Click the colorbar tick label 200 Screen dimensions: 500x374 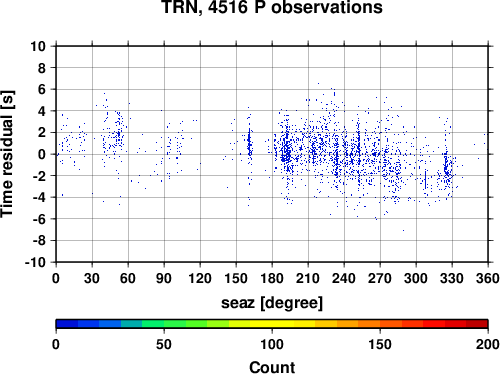click(x=488, y=344)
